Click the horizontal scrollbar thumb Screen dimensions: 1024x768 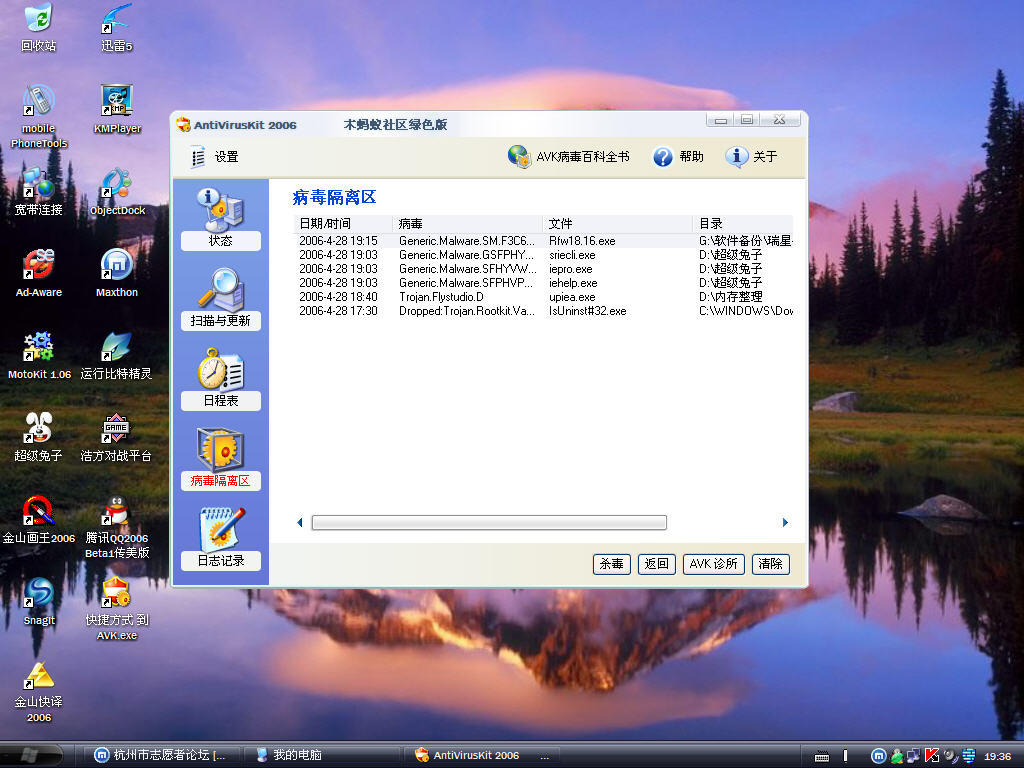[x=489, y=523]
